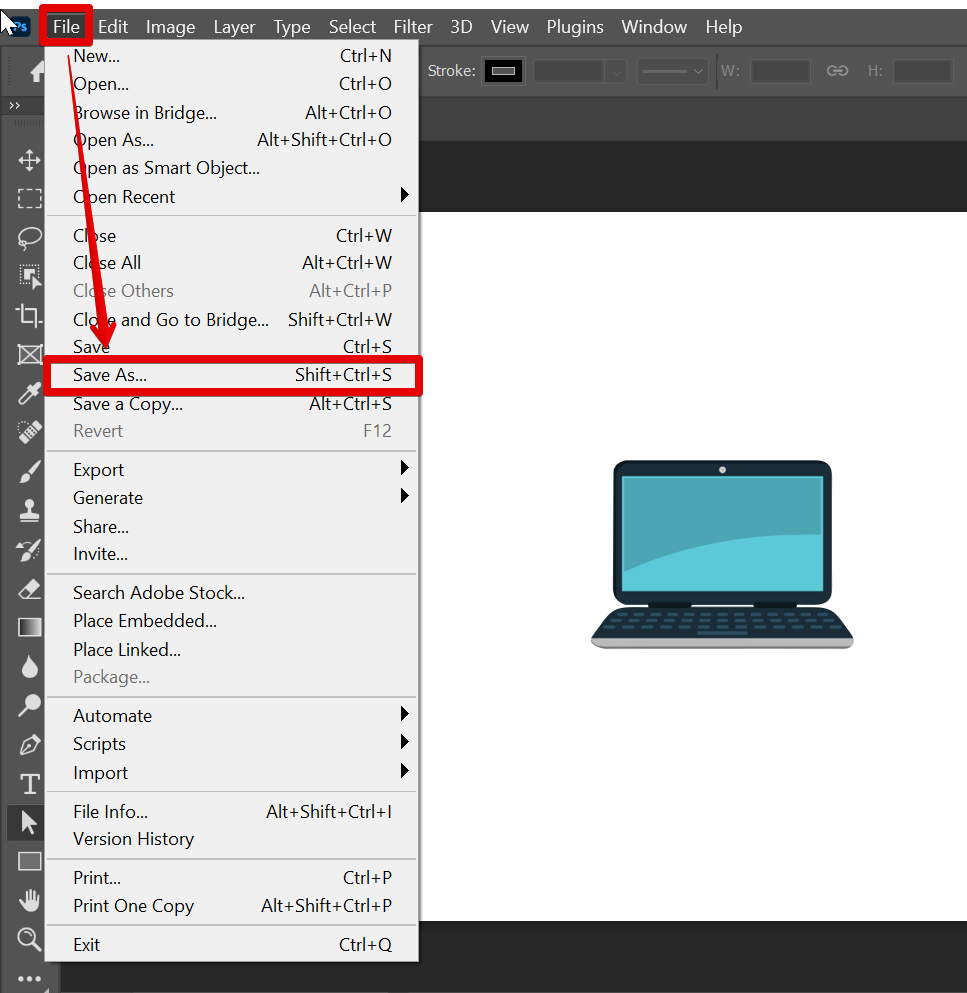967x993 pixels.
Task: Choose Save As from File menu
Action: [110, 376]
